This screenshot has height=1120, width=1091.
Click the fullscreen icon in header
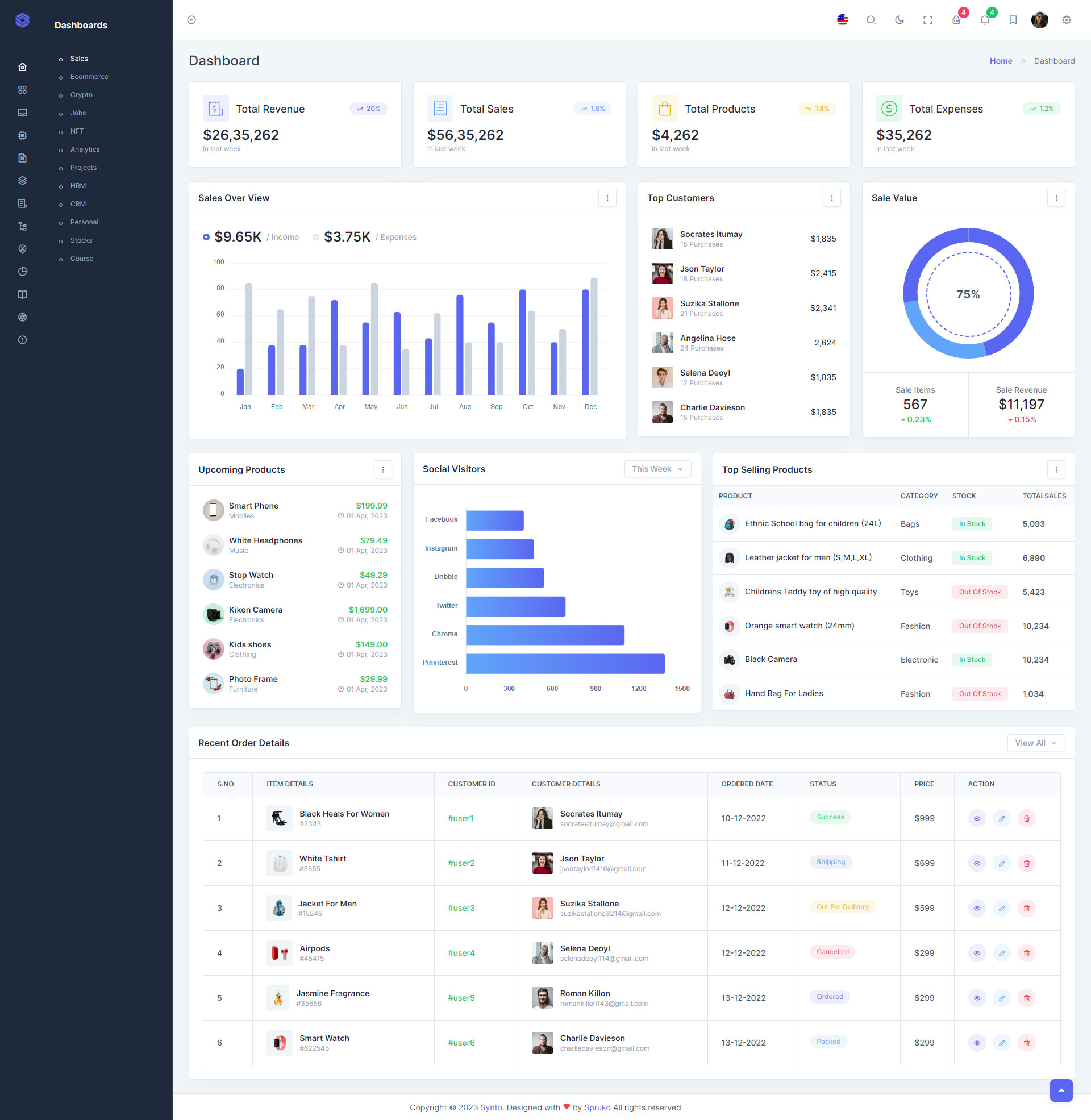coord(928,20)
